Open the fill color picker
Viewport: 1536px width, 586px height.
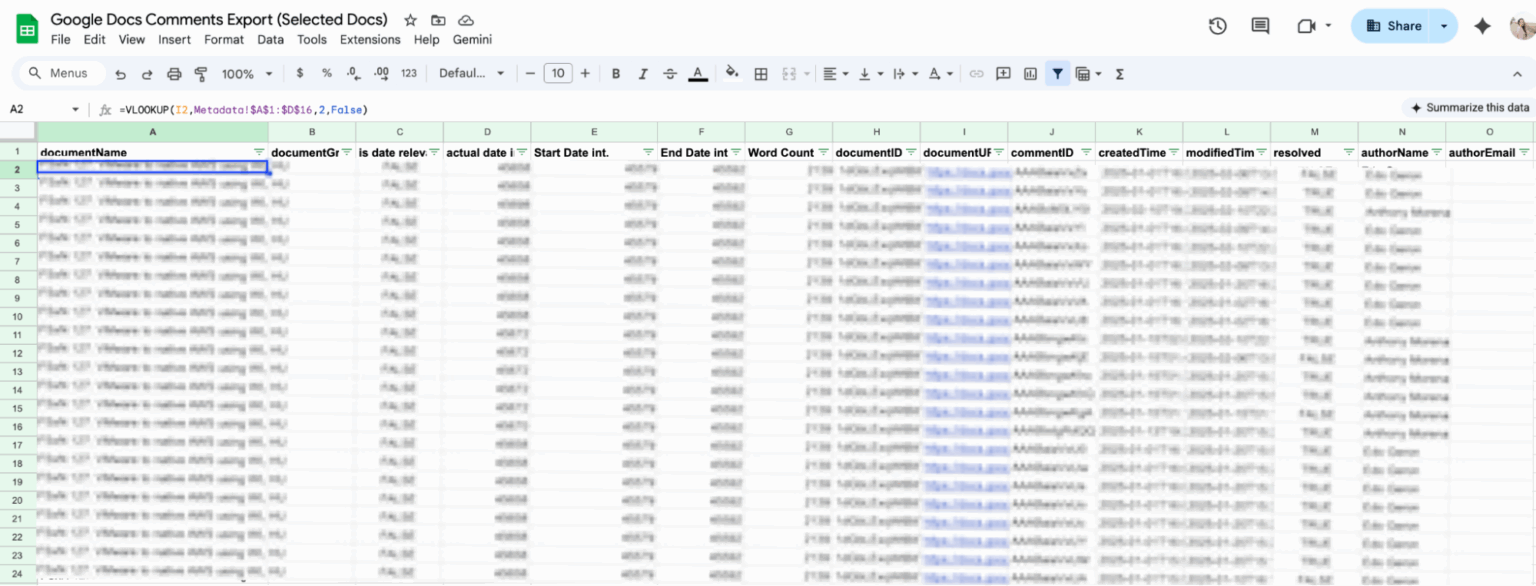click(732, 74)
